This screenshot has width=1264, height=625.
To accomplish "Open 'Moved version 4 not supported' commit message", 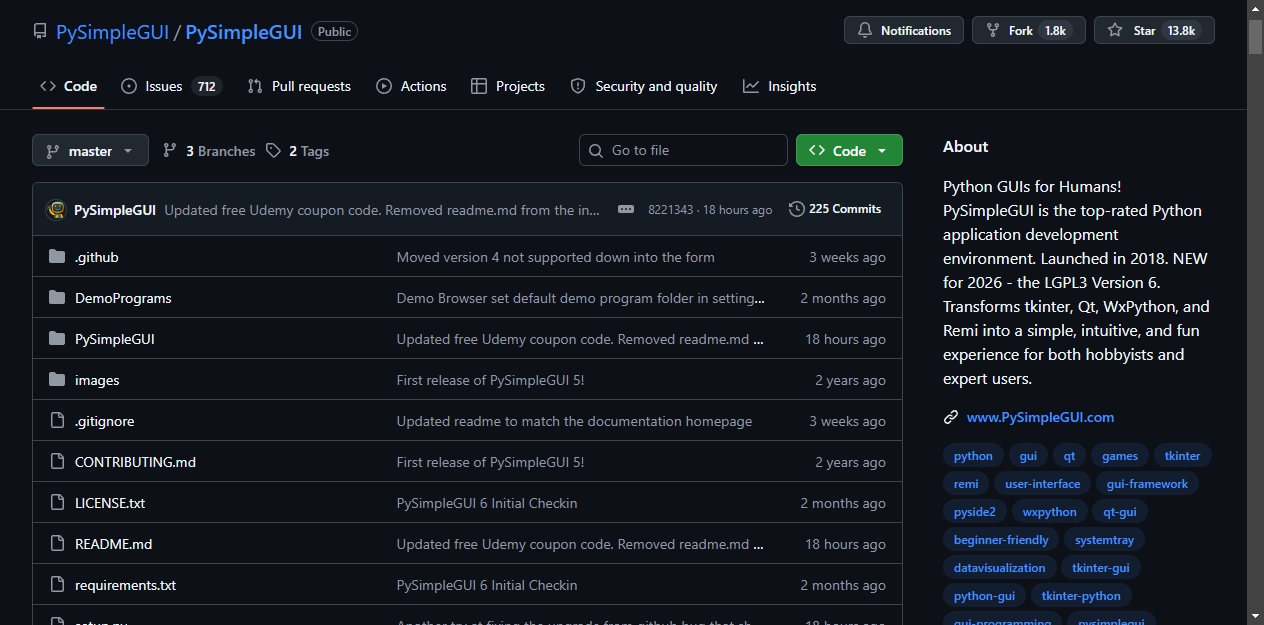I will tap(555, 257).
